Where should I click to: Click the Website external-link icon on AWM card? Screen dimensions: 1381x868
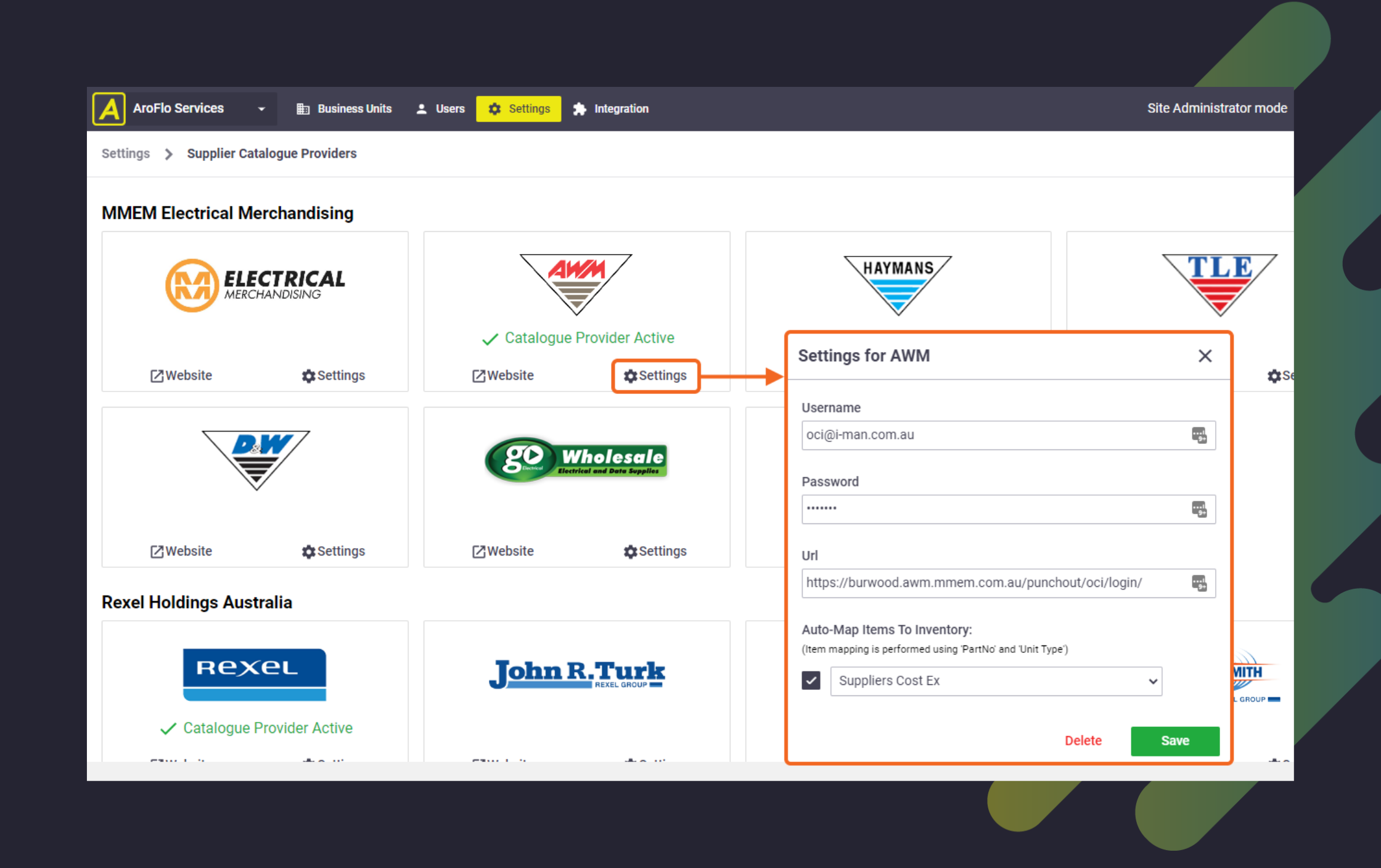(479, 376)
